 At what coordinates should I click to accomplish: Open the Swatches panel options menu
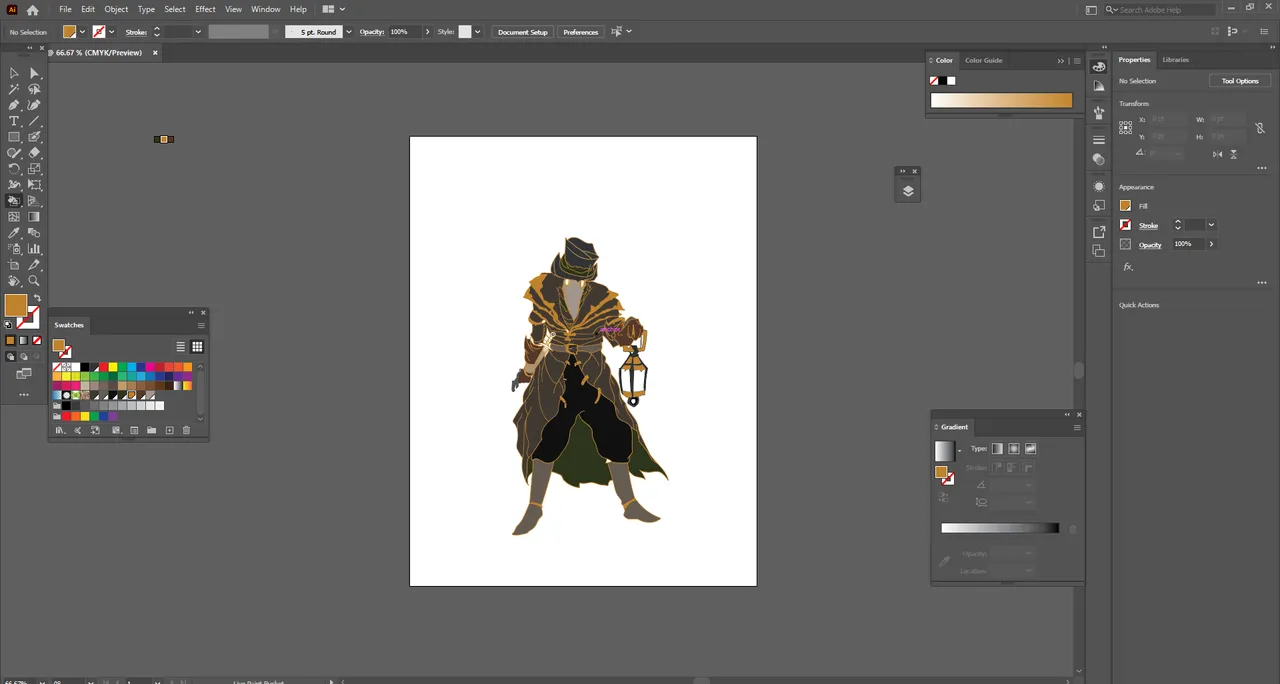point(201,325)
